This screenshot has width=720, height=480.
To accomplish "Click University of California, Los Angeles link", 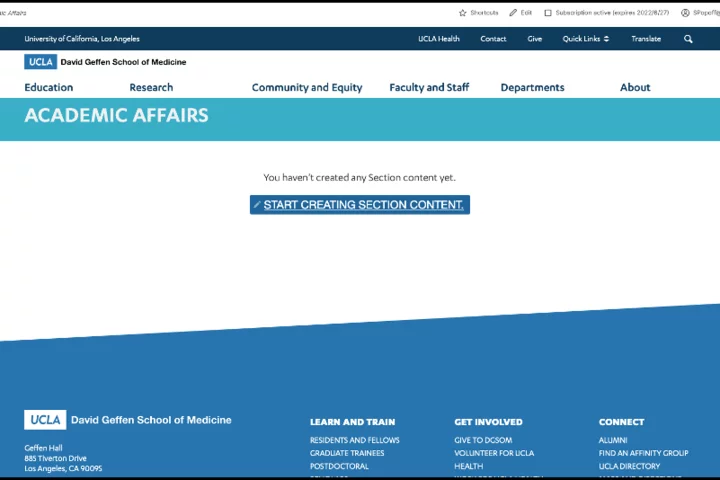I will (82, 39).
